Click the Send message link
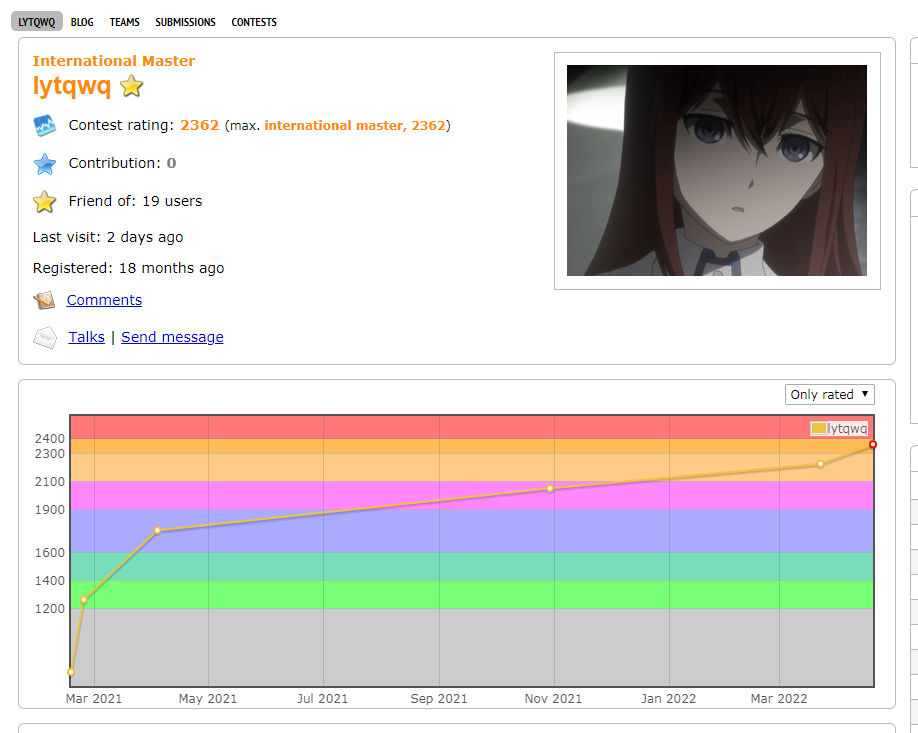This screenshot has width=918, height=733. point(172,337)
